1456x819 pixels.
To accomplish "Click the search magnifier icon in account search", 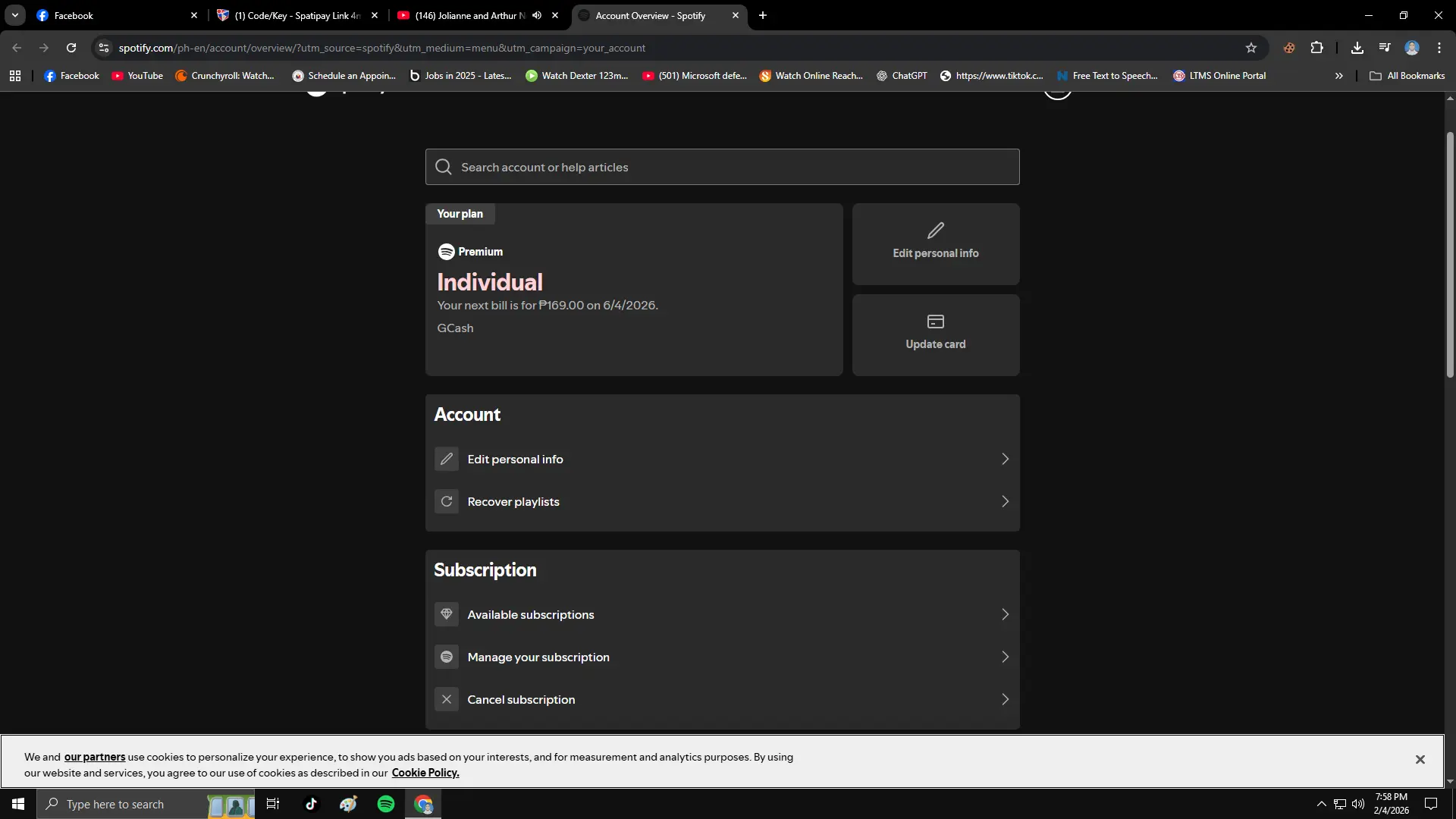I will click(x=444, y=167).
